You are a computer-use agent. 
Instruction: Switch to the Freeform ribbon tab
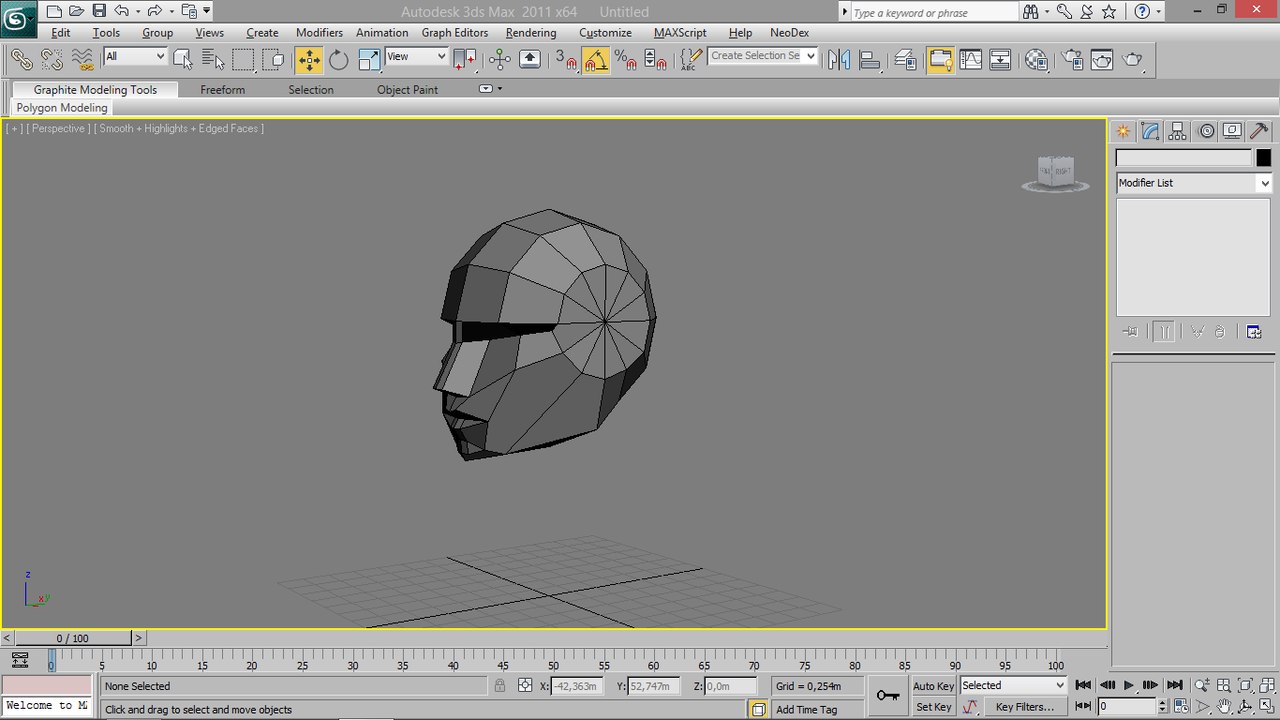[222, 90]
